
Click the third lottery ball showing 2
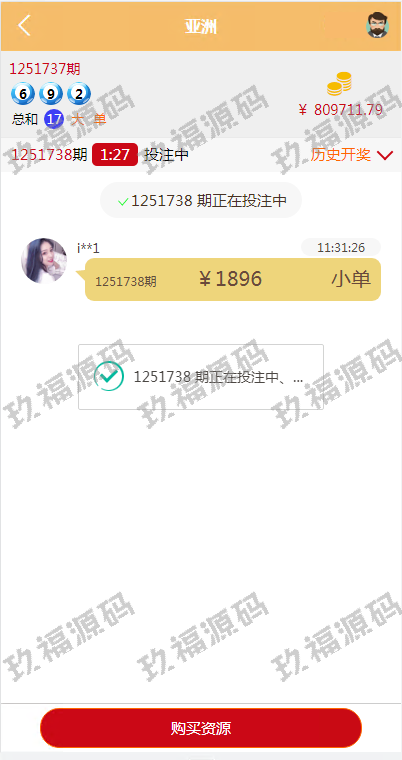pos(79,94)
